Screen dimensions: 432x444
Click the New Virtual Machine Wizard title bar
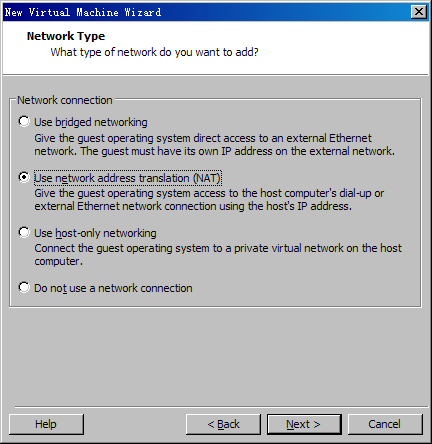coord(207,12)
